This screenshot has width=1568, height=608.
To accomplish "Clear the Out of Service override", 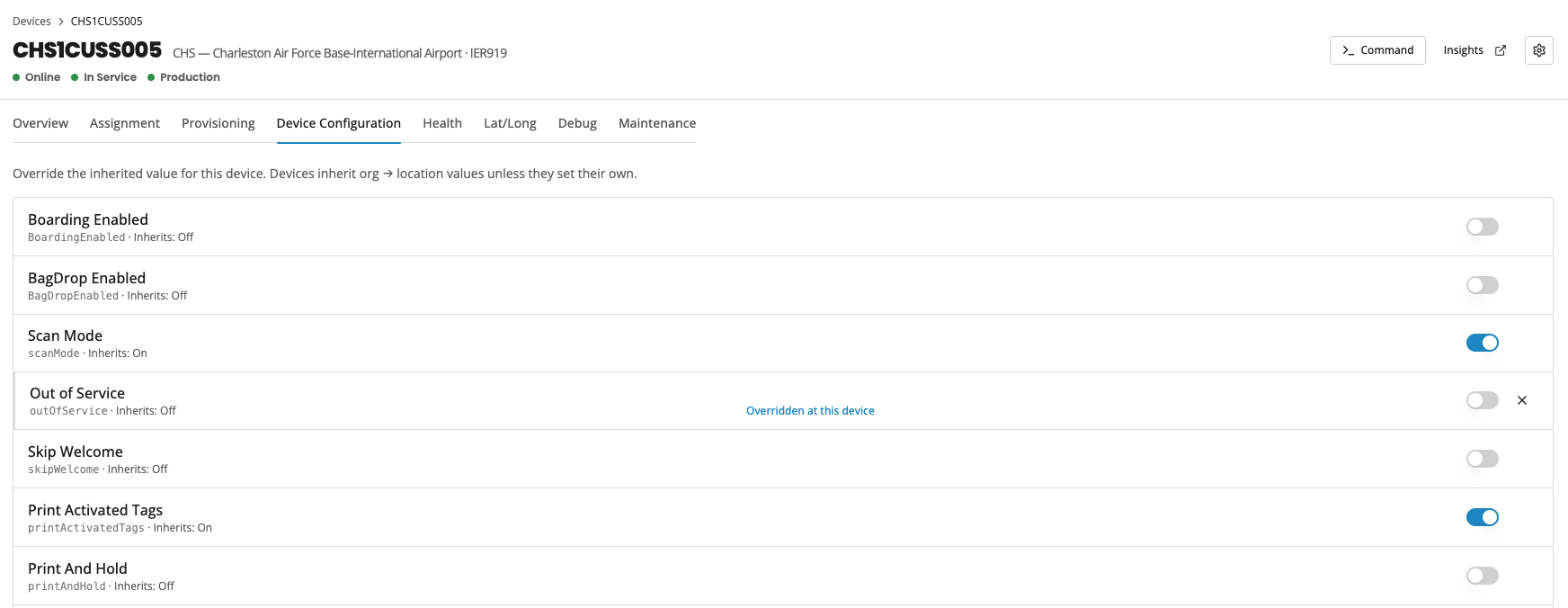I will click(x=1522, y=400).
